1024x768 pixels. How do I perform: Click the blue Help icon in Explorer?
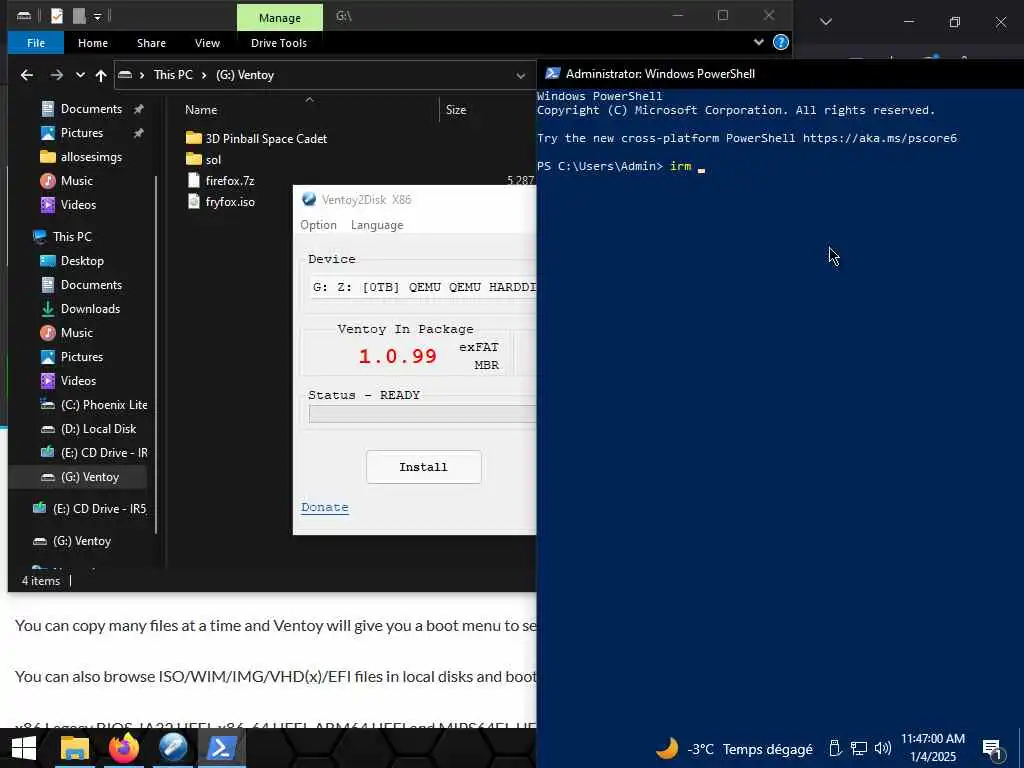click(x=780, y=42)
